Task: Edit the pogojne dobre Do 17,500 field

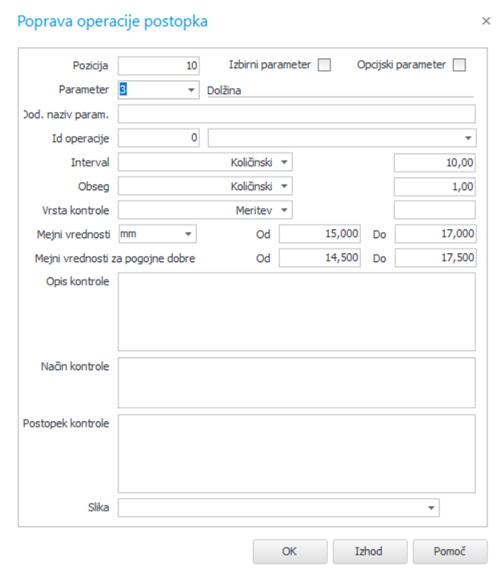Action: (435, 258)
